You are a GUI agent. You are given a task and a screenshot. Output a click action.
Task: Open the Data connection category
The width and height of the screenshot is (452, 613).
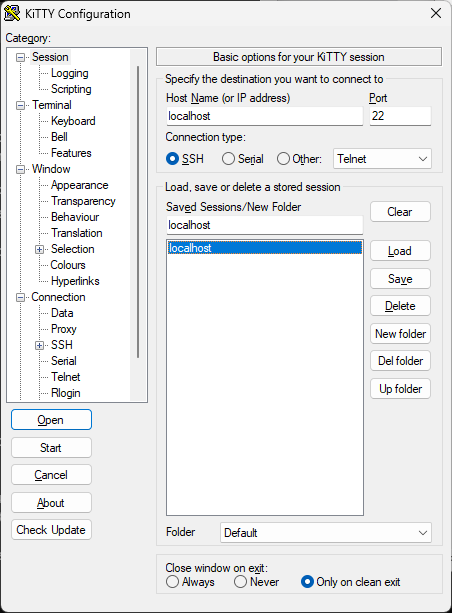[x=62, y=313]
